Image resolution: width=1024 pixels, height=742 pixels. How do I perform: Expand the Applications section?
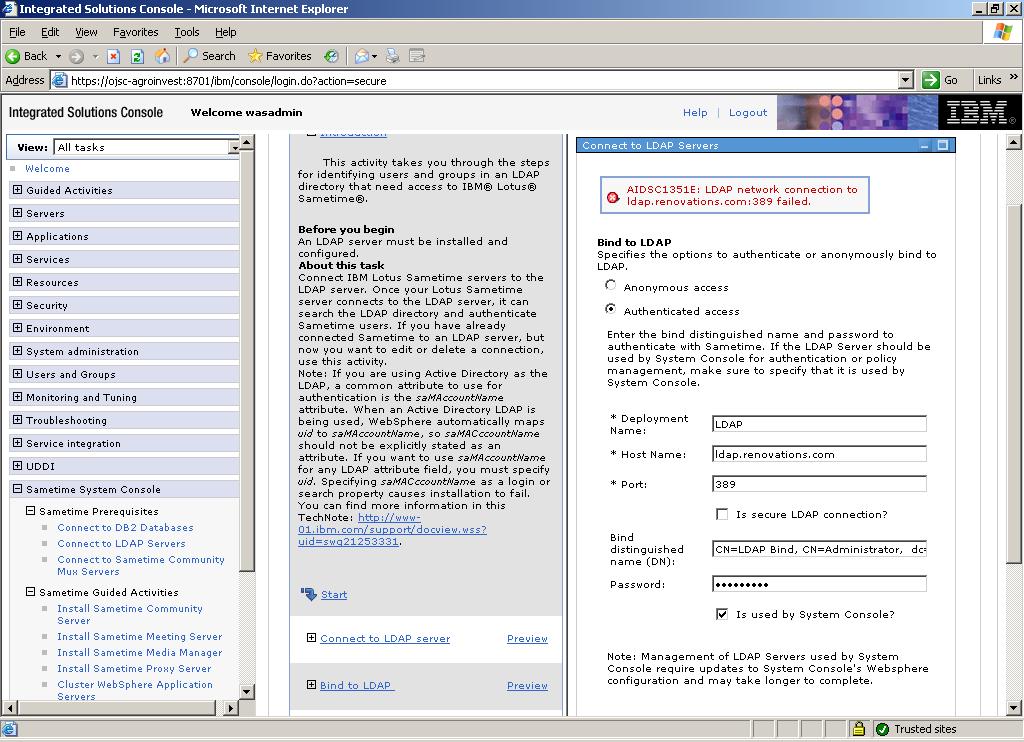tap(18, 236)
